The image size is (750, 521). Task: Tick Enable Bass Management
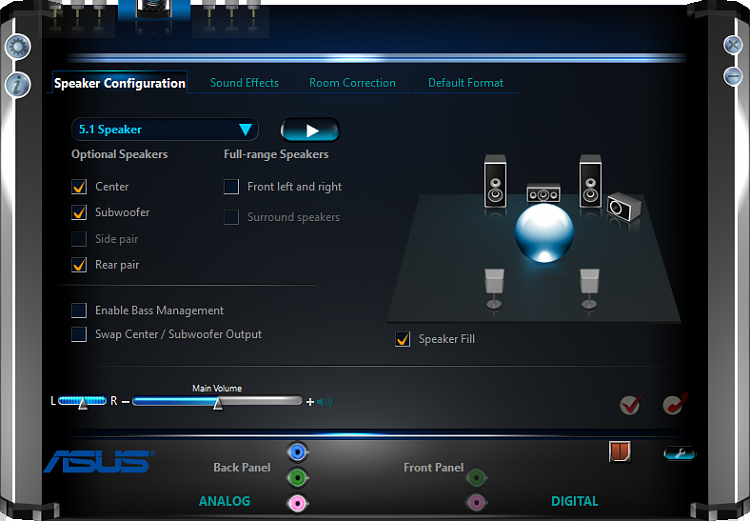click(79, 310)
